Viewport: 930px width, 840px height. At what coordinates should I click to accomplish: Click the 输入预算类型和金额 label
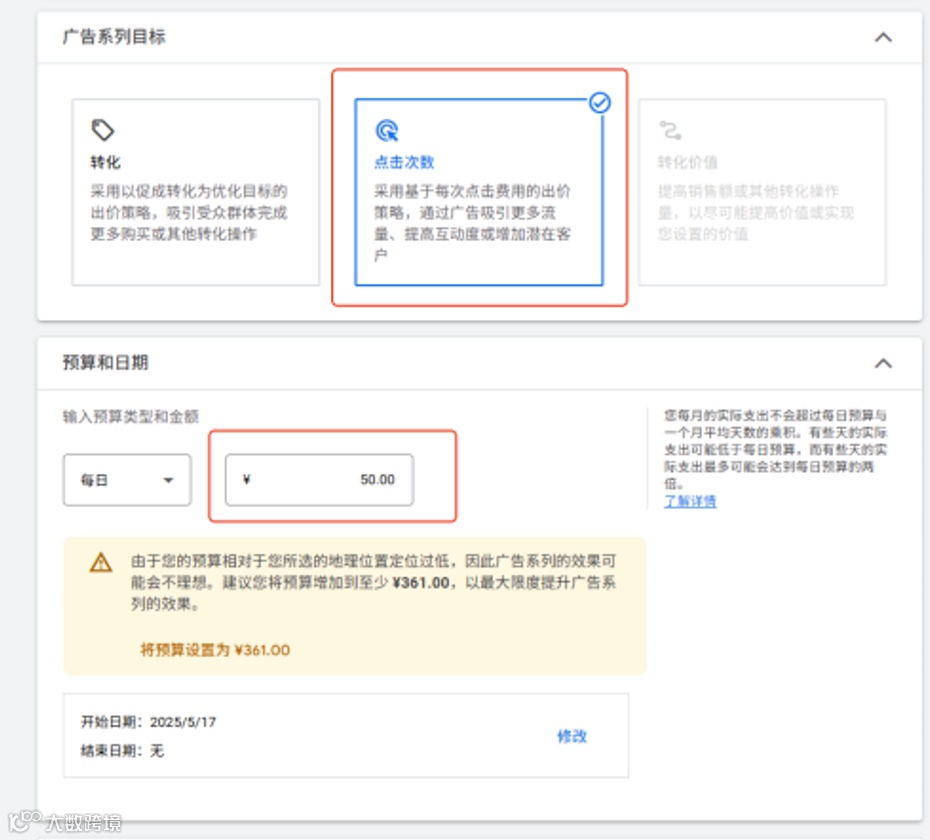pos(130,416)
